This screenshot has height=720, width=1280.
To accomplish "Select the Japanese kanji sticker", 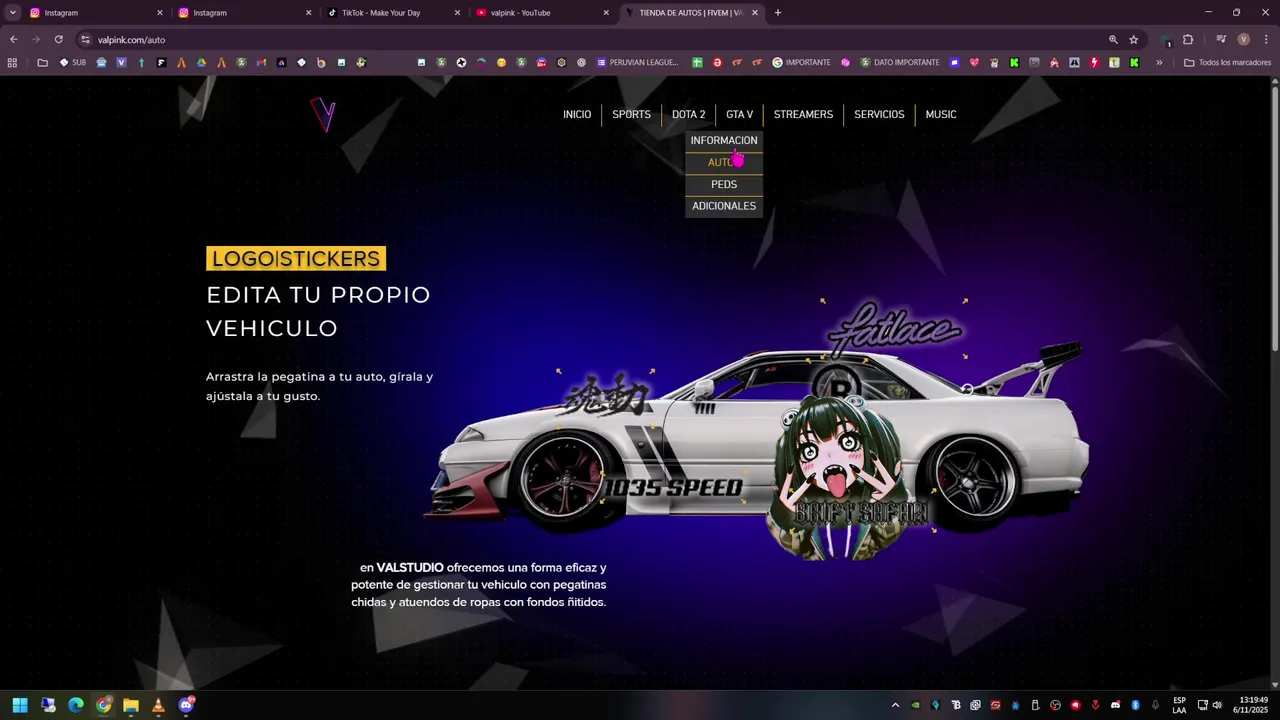I will pyautogui.click(x=606, y=396).
